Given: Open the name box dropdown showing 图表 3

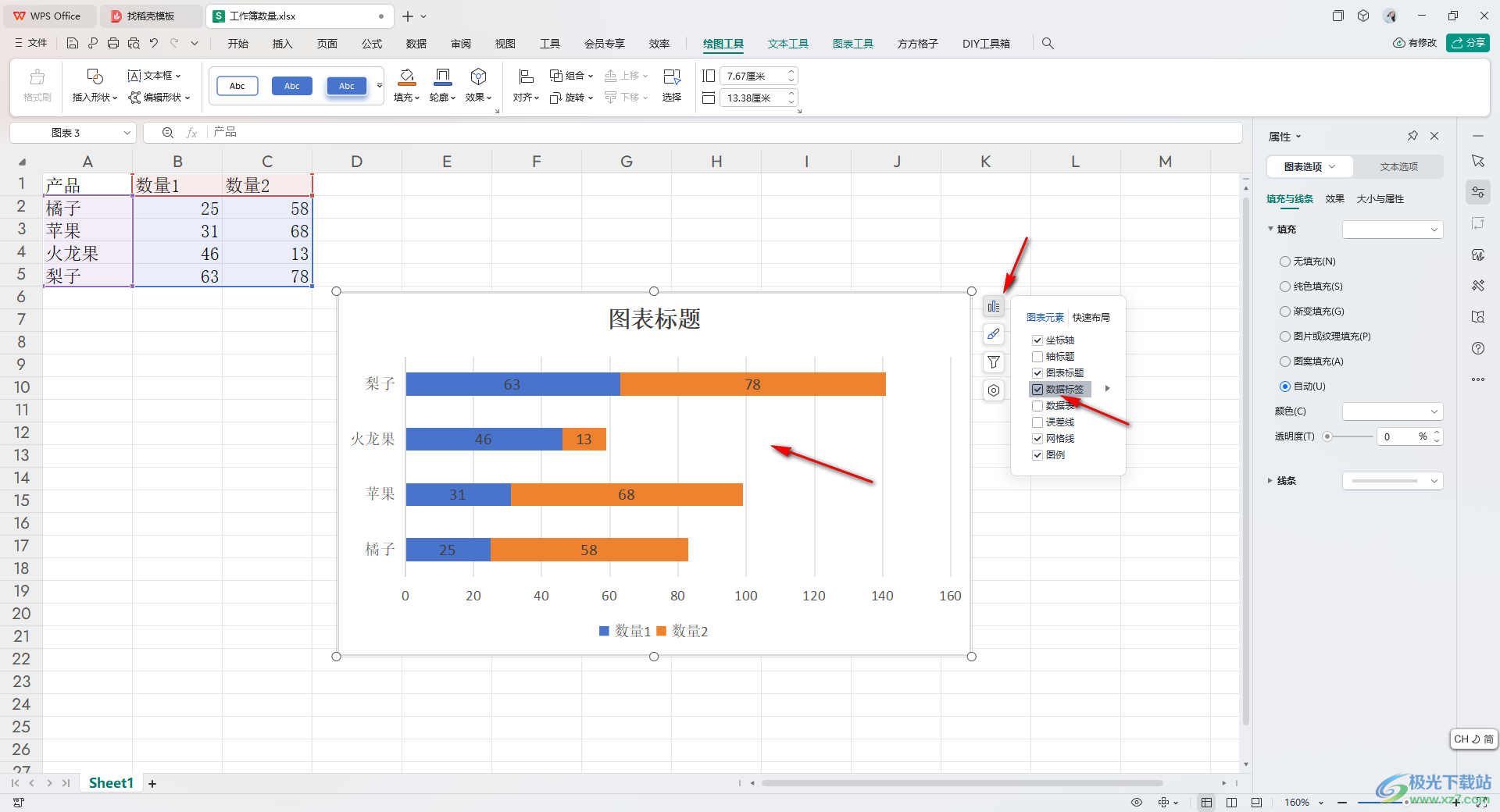Looking at the screenshot, I should click(x=127, y=133).
